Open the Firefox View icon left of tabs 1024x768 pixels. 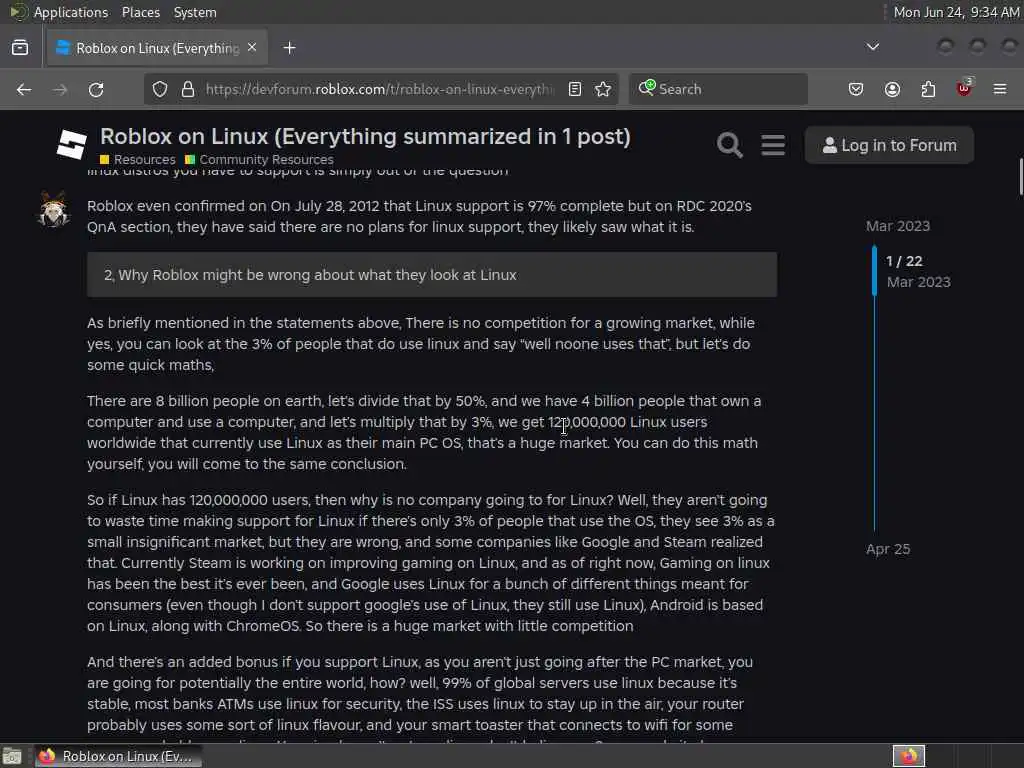[x=20, y=48]
